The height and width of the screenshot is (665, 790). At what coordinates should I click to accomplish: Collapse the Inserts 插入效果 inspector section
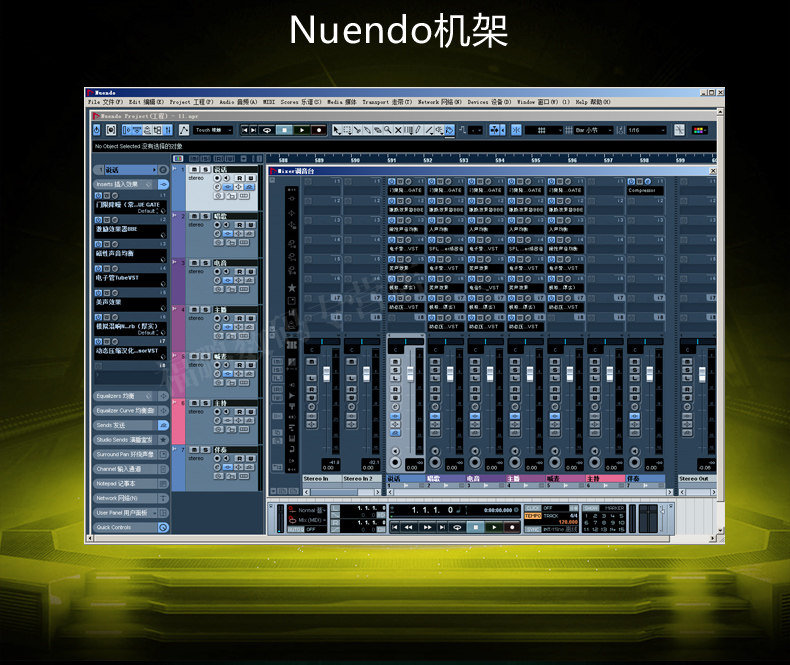coord(130,184)
